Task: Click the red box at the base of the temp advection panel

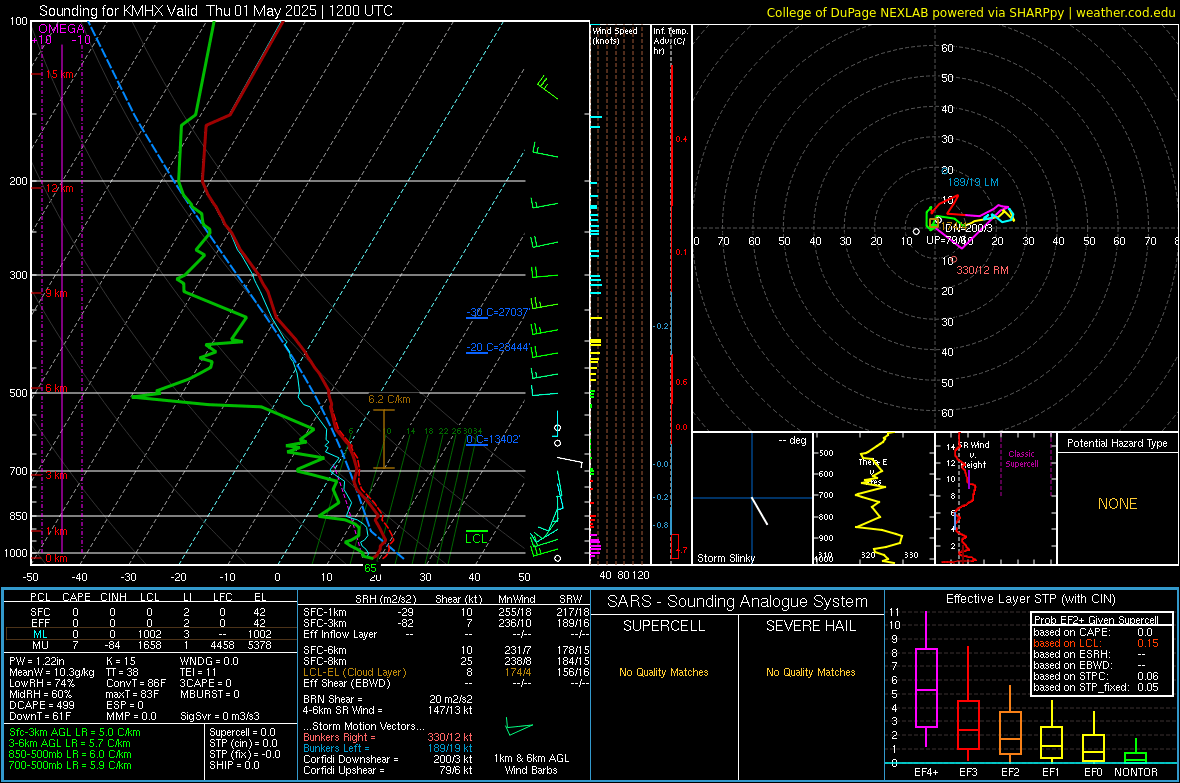Action: coord(674,547)
